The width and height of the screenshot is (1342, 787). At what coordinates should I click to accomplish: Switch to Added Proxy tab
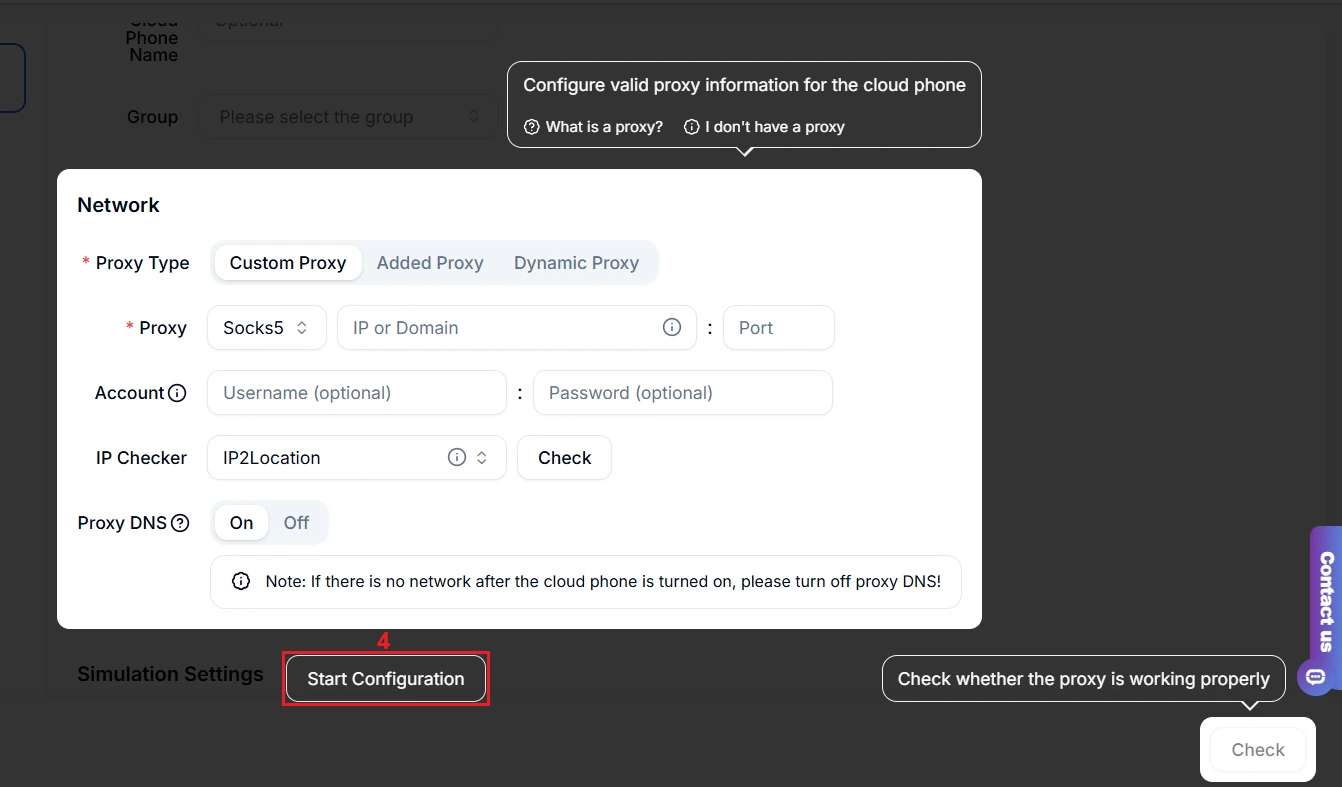(430, 263)
